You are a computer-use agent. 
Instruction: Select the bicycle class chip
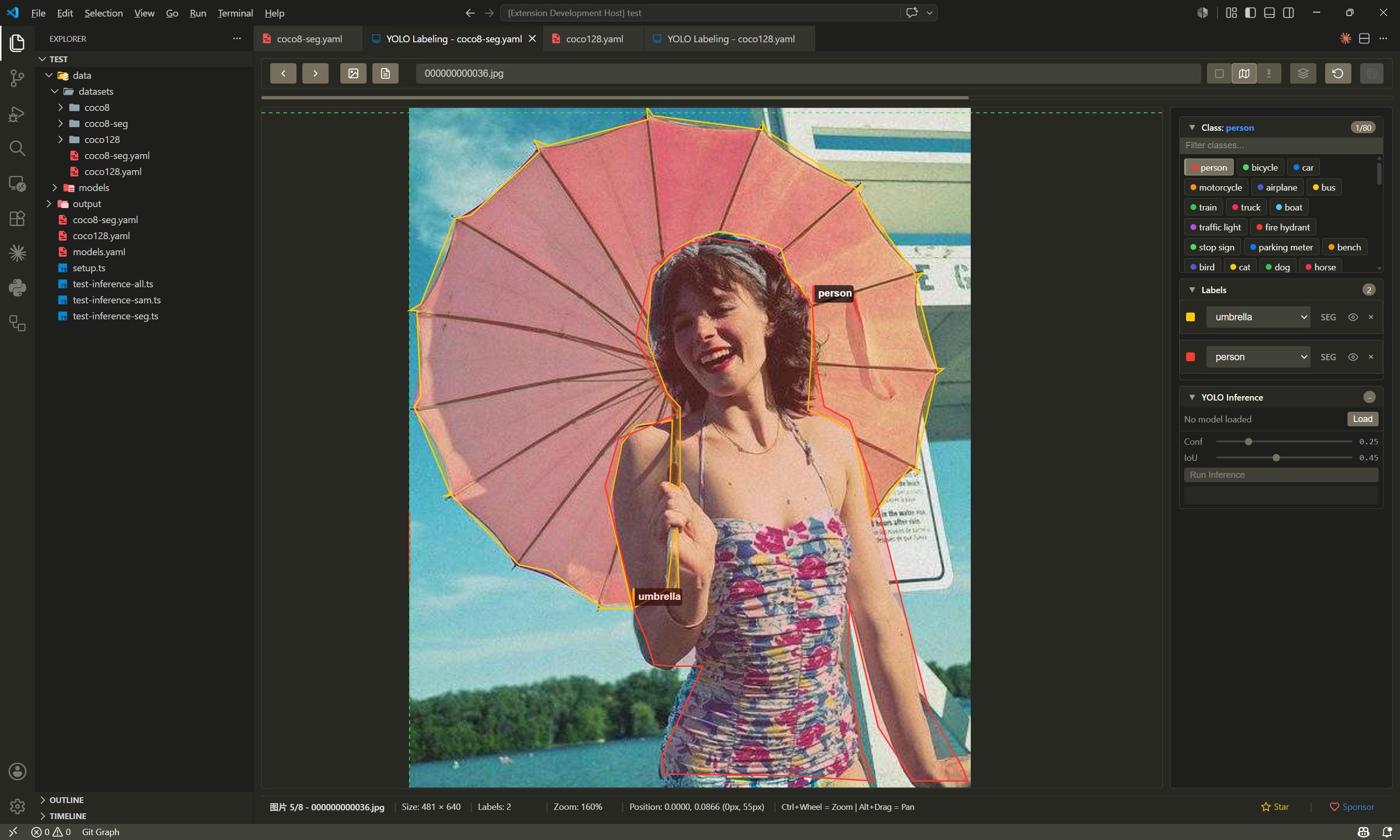(1260, 168)
